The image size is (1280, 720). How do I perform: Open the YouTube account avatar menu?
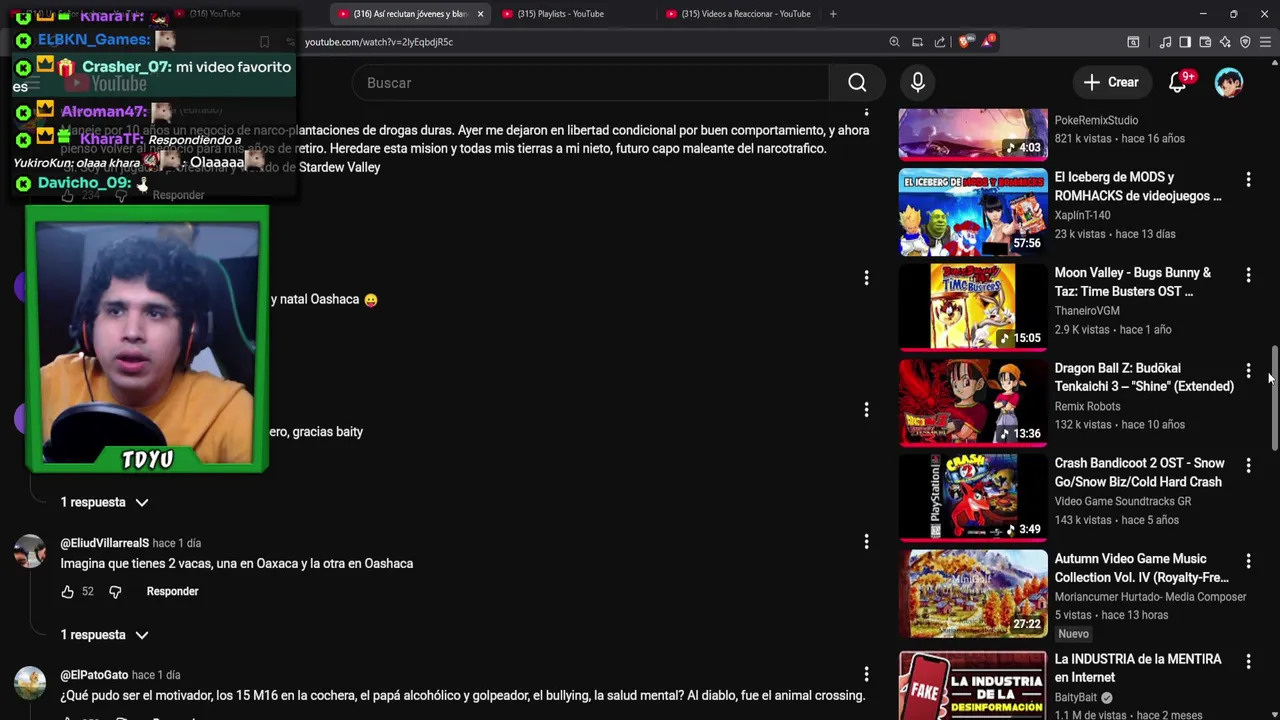1229,83
